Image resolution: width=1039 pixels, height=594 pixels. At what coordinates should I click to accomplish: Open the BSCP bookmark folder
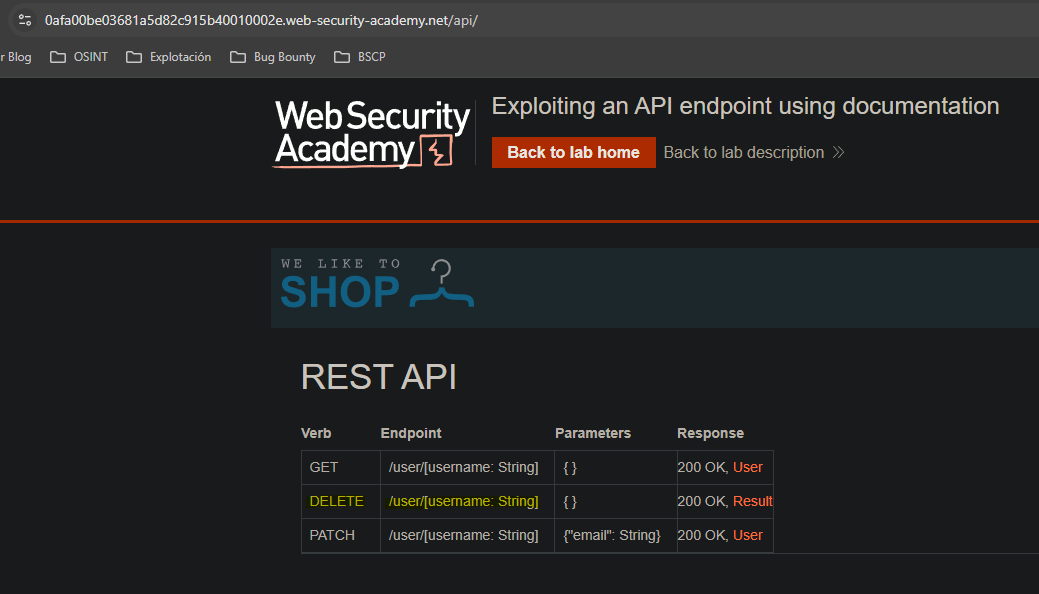[x=360, y=57]
